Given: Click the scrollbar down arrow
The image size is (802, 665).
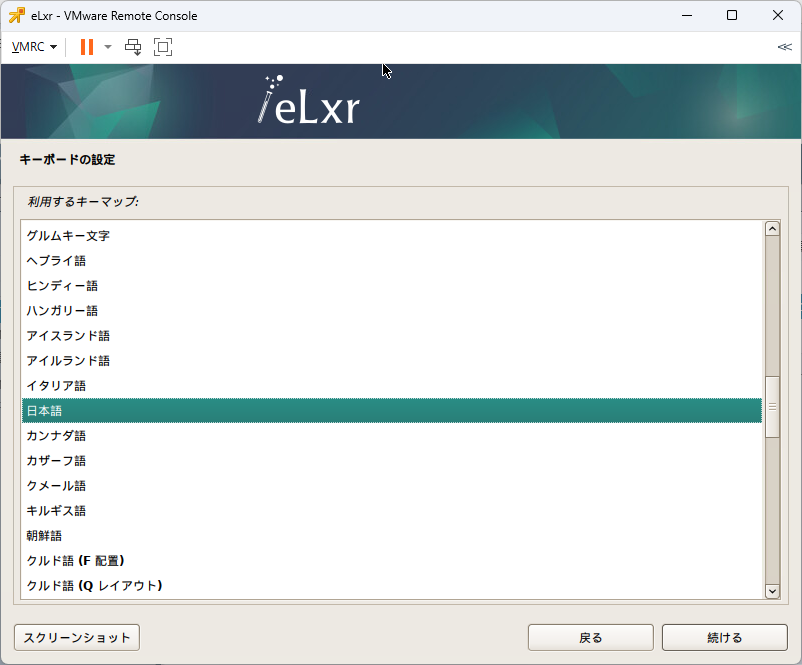Looking at the screenshot, I should tap(772, 591).
